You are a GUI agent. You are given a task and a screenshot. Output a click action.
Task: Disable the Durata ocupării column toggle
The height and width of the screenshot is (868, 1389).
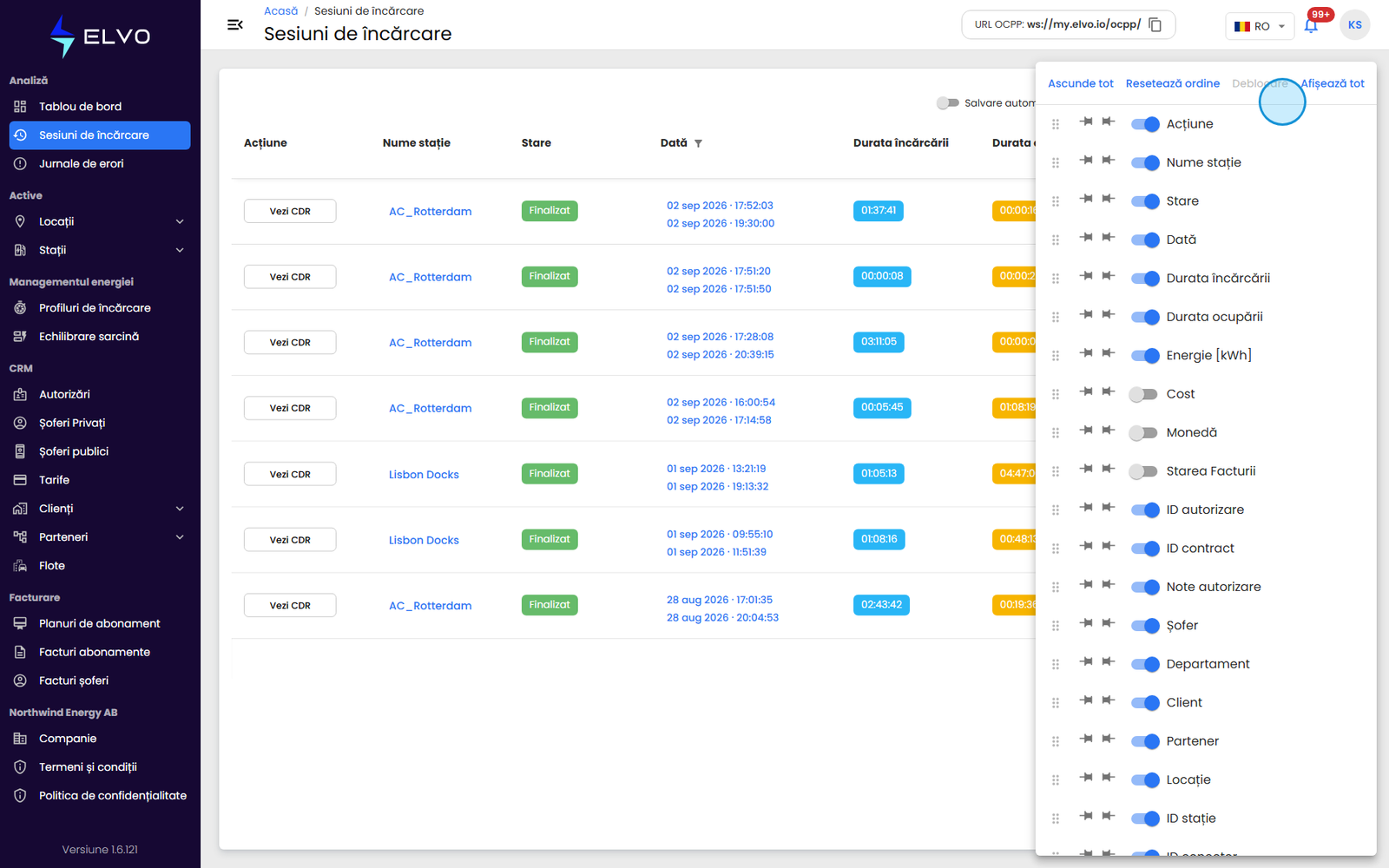[x=1145, y=317]
